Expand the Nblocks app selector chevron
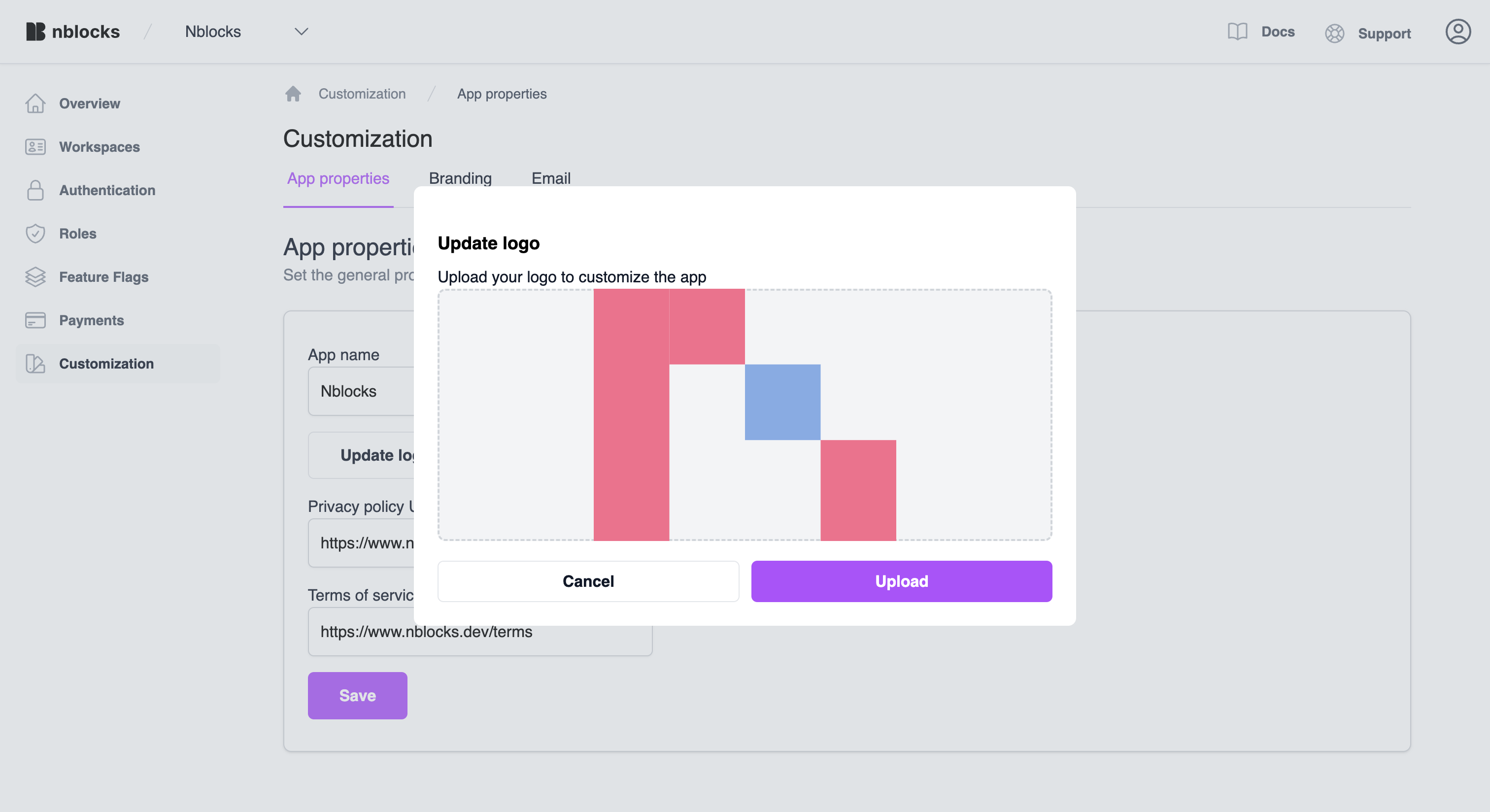1490x812 pixels. tap(302, 31)
